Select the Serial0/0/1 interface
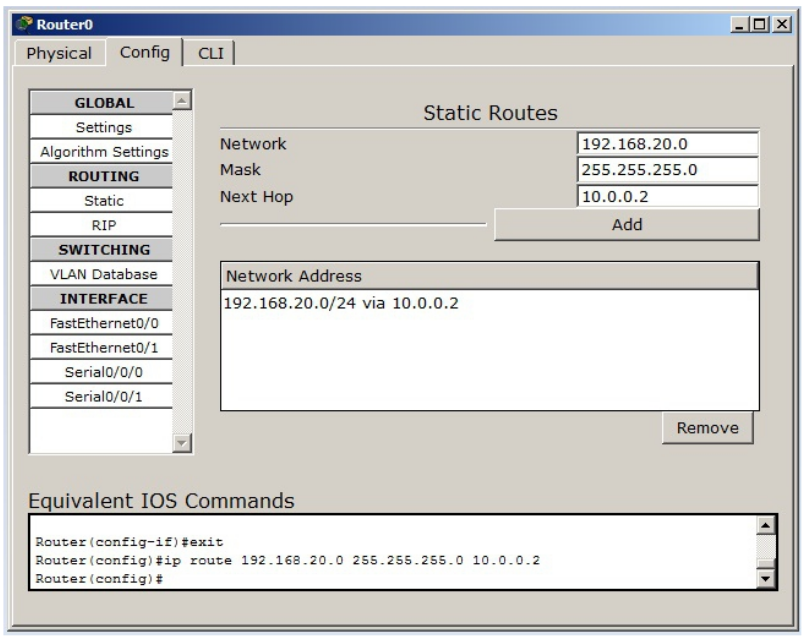805x637 pixels. tap(103, 396)
